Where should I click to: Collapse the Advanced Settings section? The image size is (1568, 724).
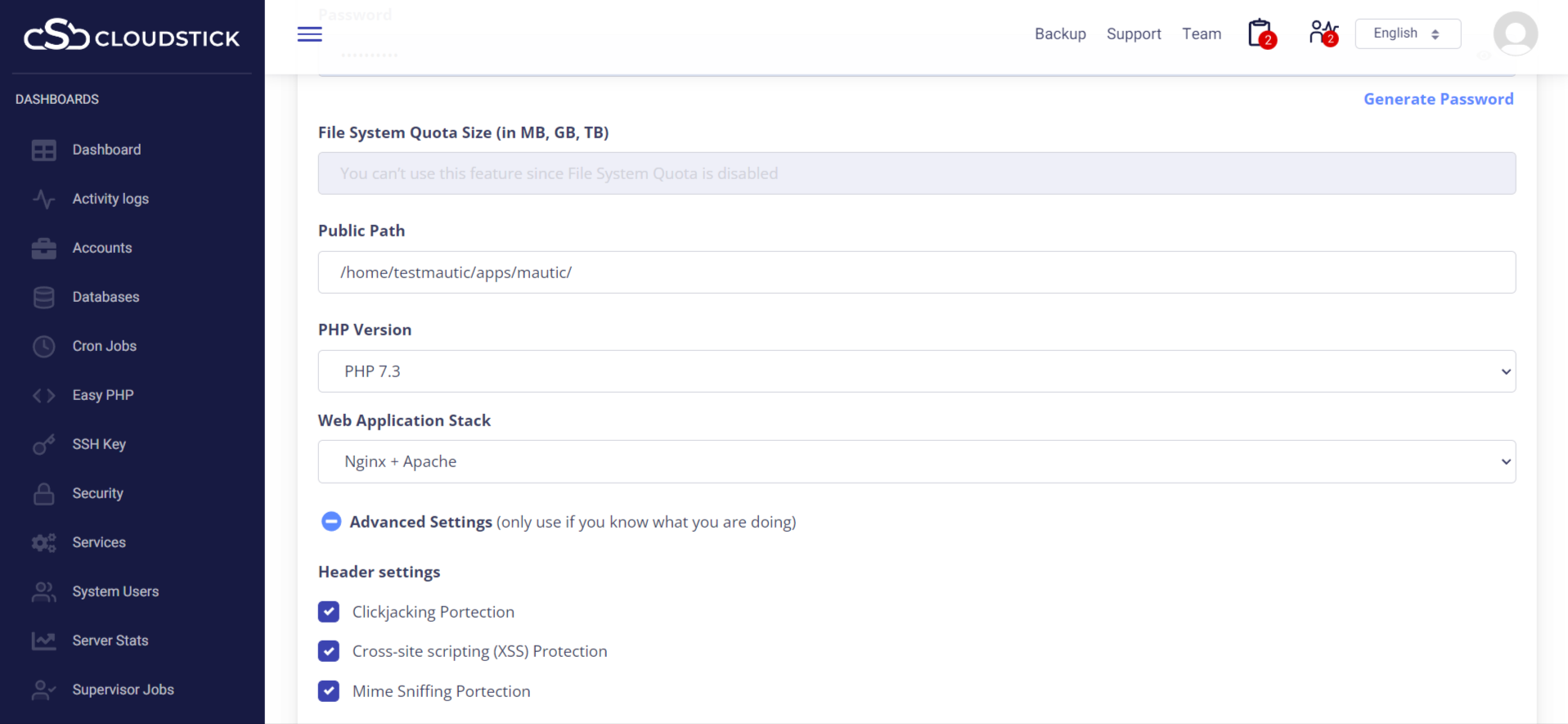pyautogui.click(x=331, y=522)
